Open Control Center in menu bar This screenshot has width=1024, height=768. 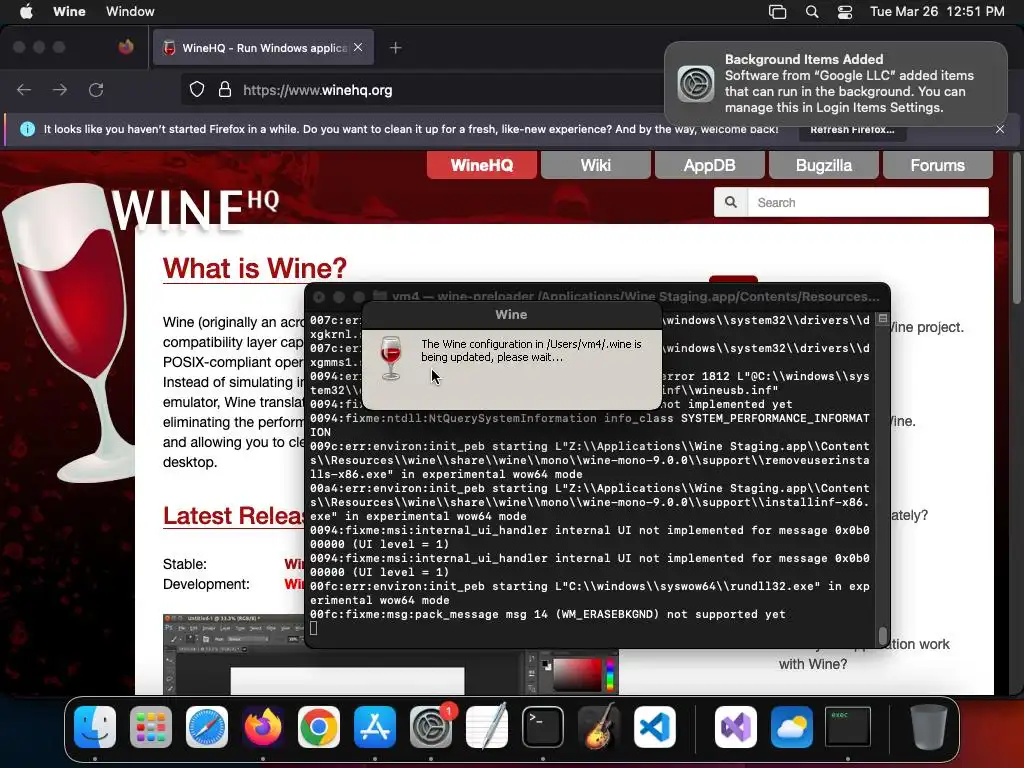(845, 12)
